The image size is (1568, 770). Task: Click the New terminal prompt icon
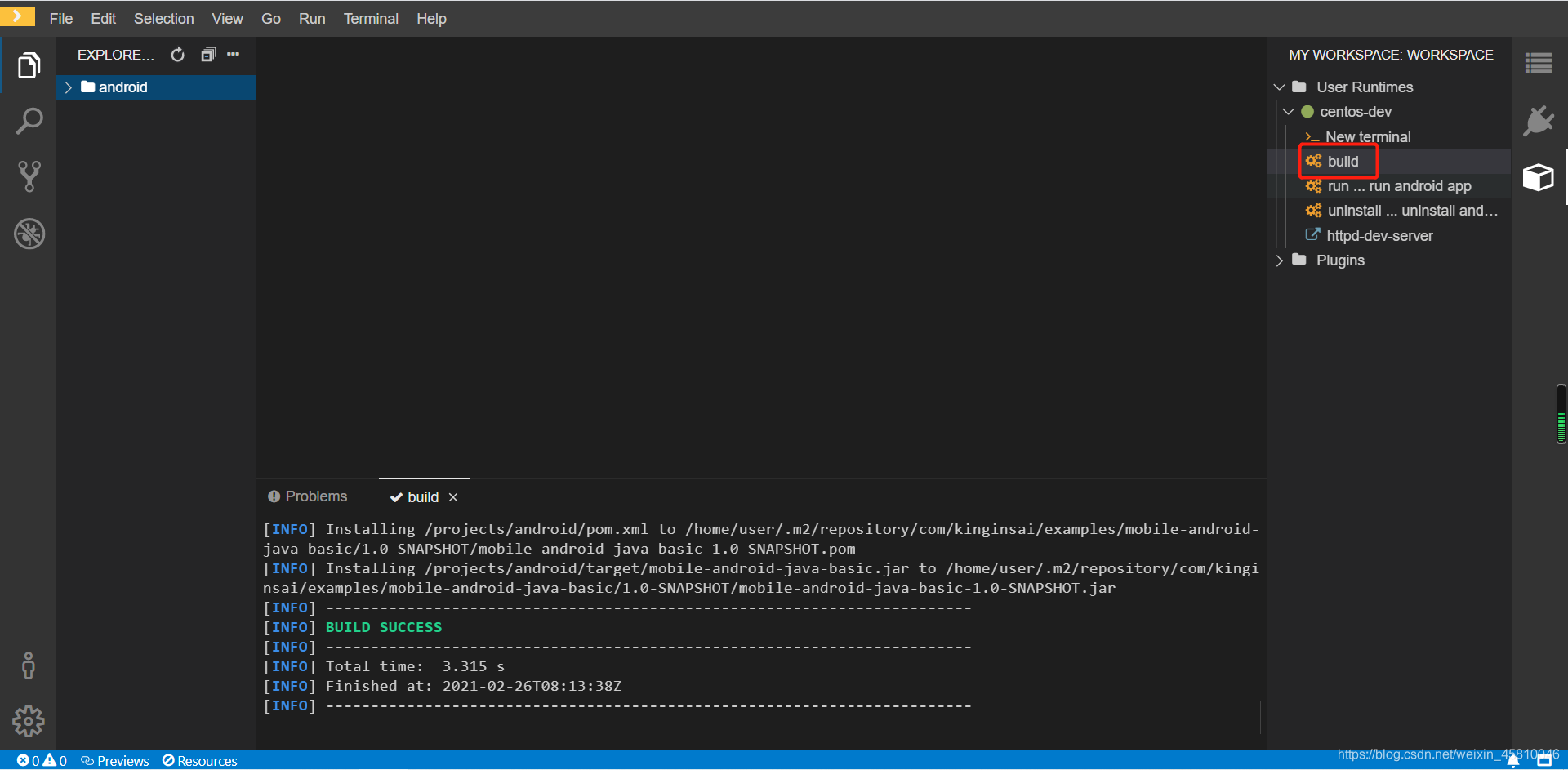[x=1312, y=137]
